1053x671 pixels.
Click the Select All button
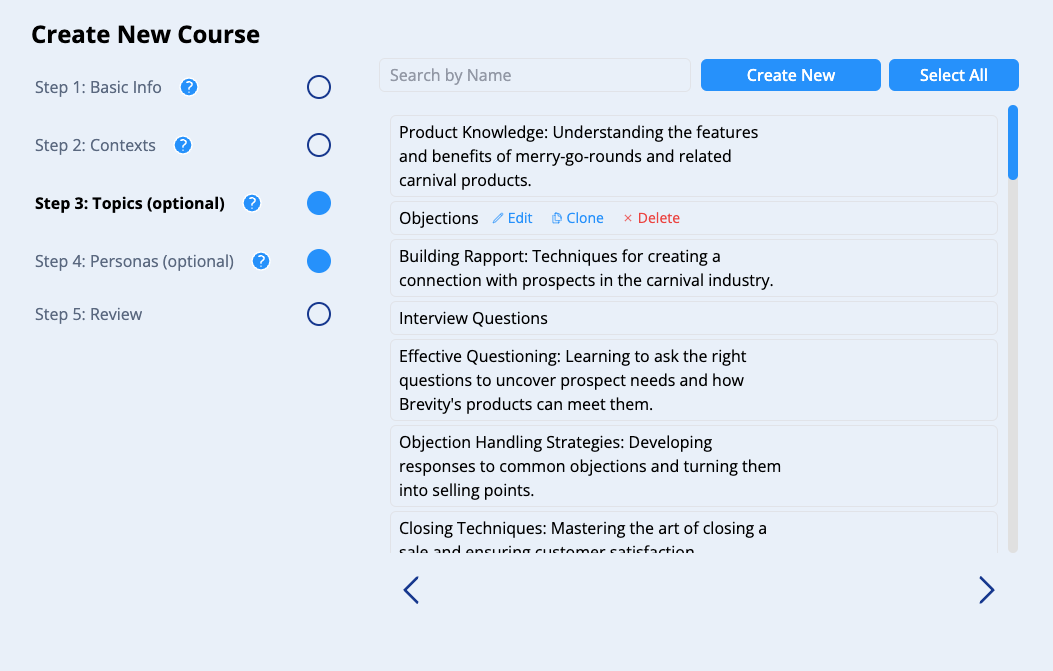point(953,75)
